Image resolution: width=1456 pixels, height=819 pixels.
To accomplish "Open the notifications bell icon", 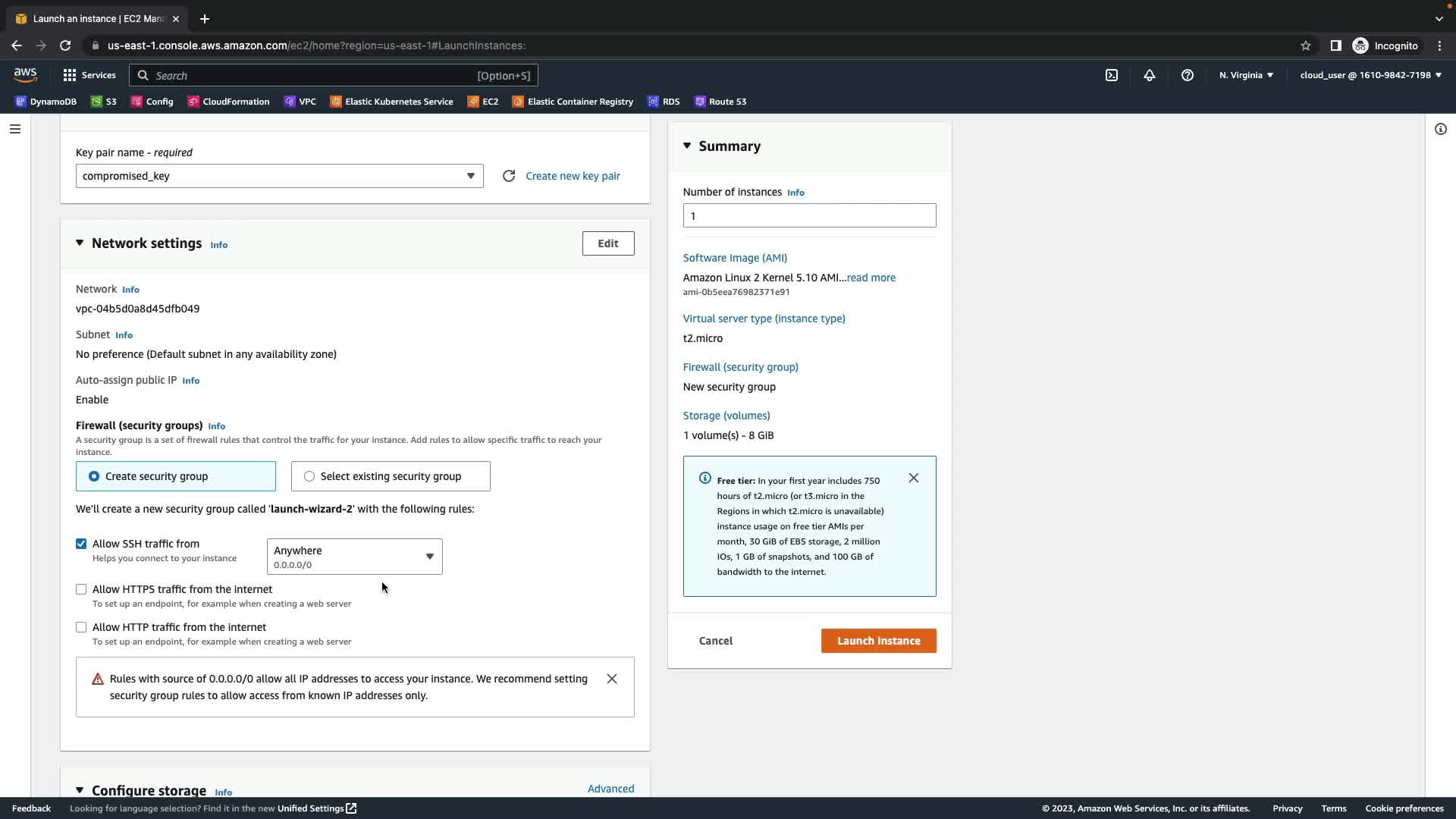I will pos(1149,75).
